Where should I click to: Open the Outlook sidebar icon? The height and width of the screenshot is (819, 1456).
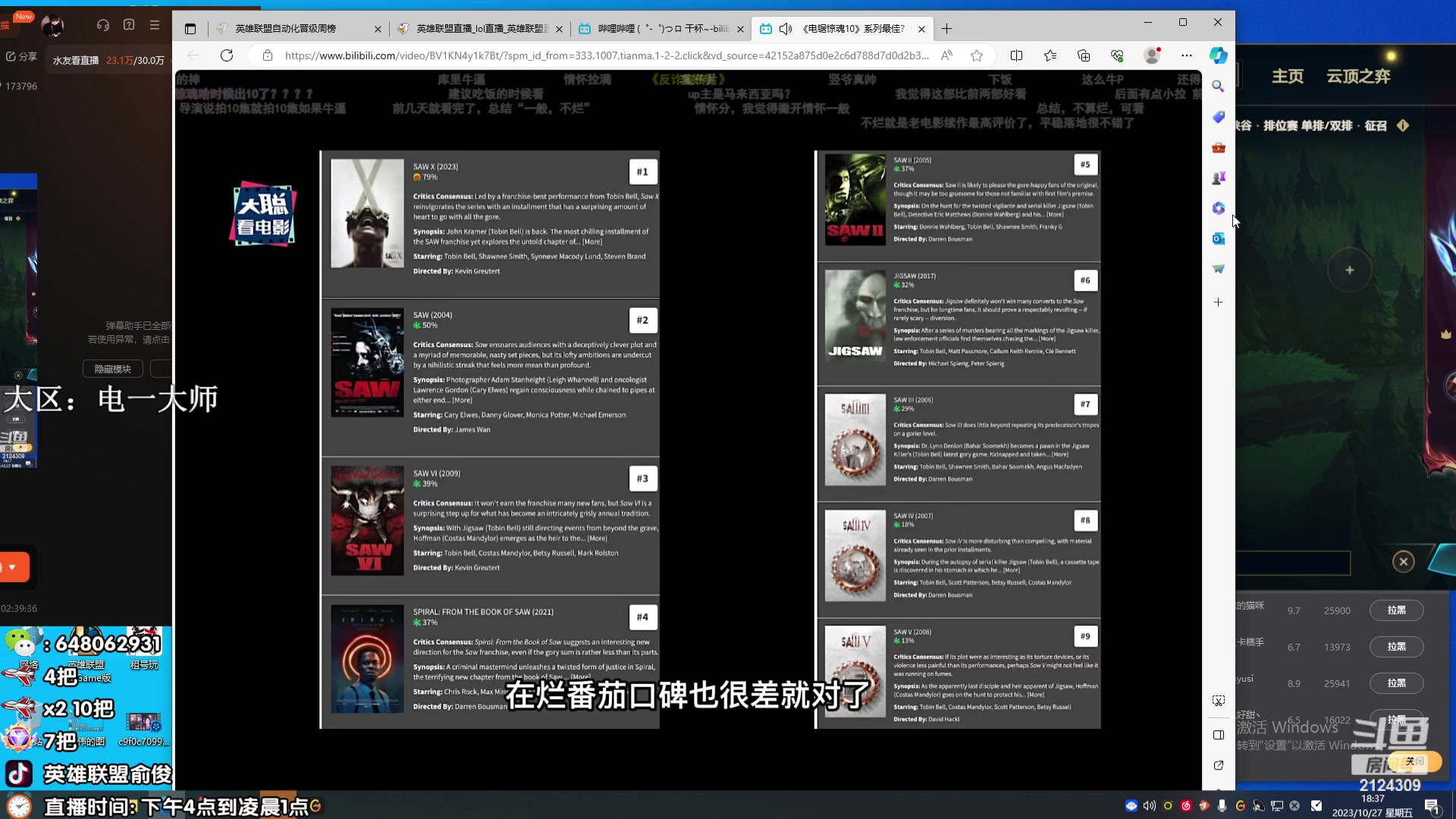coord(1218,238)
